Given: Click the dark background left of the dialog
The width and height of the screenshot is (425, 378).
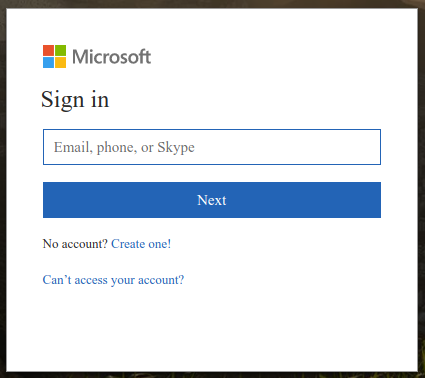Looking at the screenshot, I should point(3,189).
